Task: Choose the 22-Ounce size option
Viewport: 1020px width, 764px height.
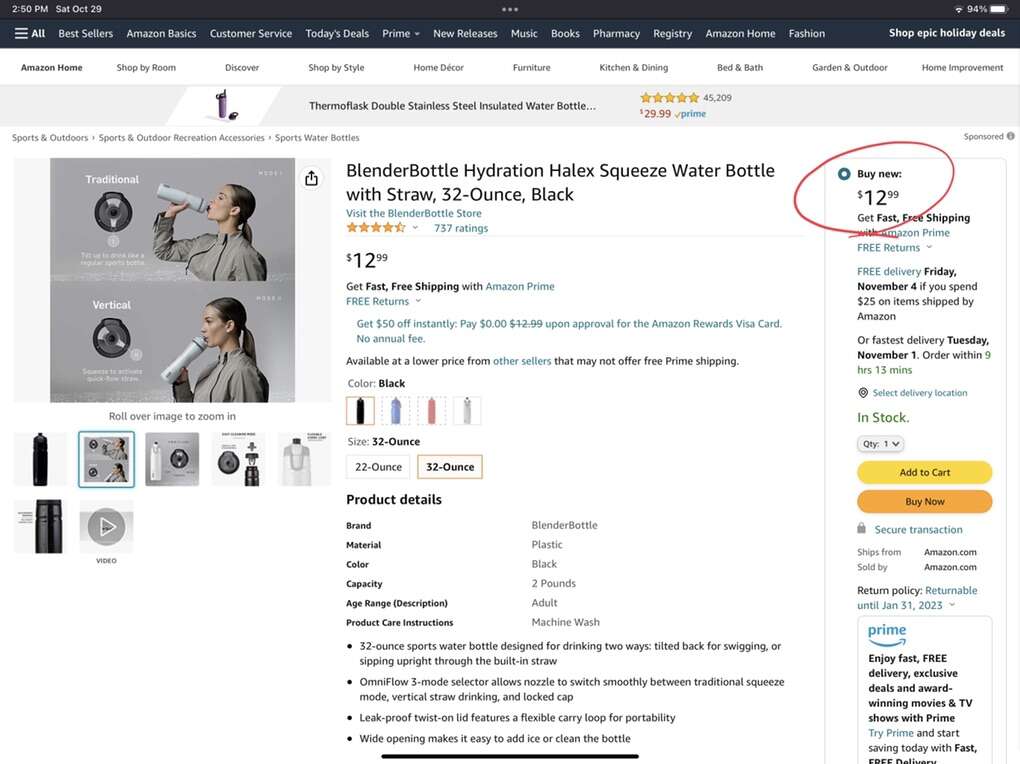Action: point(378,467)
